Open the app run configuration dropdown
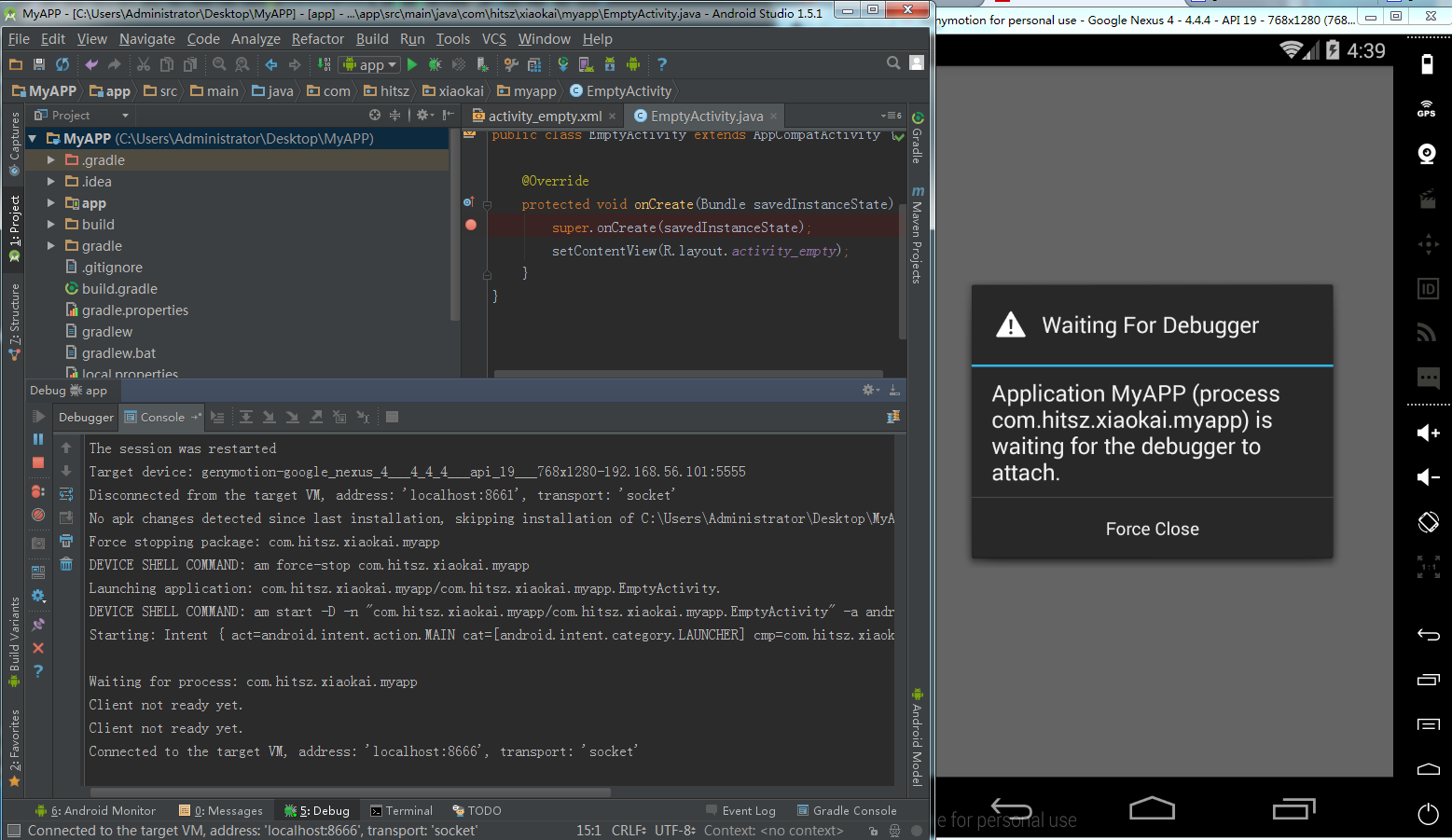Image resolution: width=1452 pixels, height=840 pixels. (370, 64)
